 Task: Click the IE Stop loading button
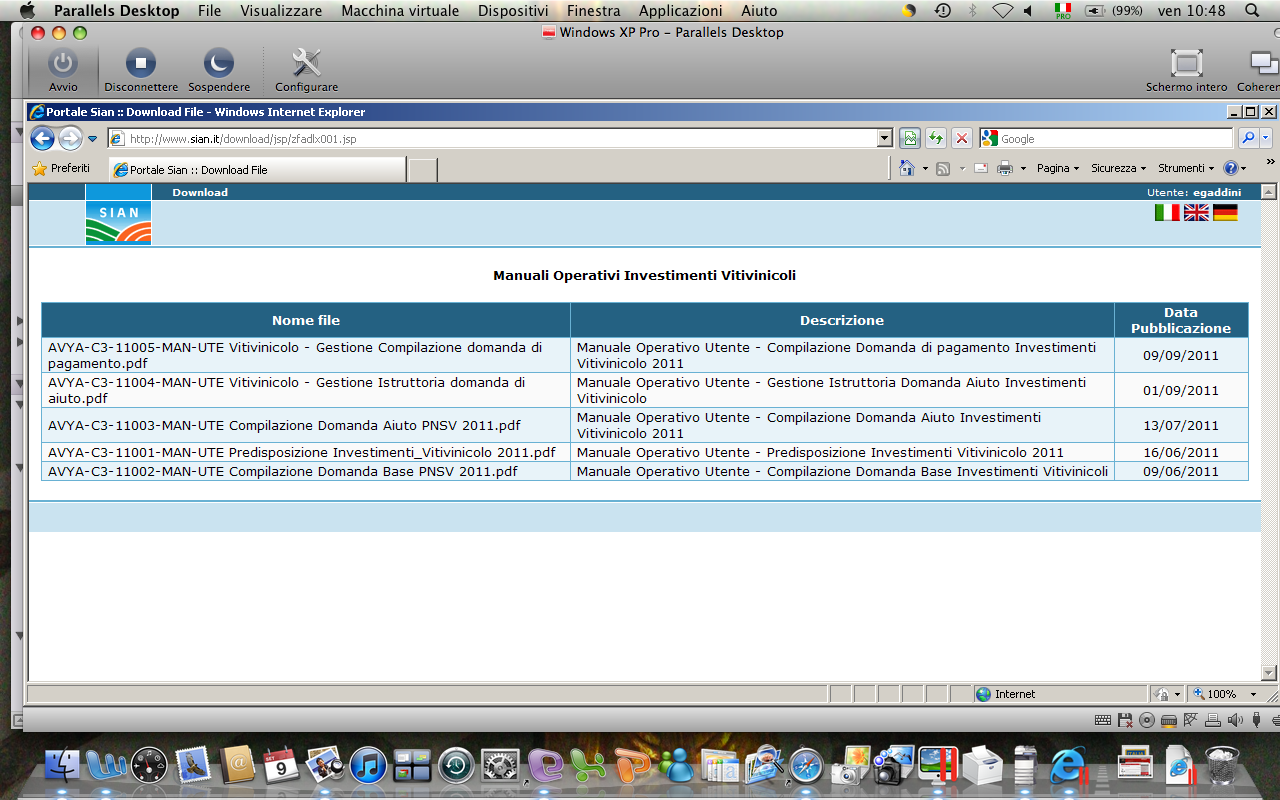(x=961, y=139)
